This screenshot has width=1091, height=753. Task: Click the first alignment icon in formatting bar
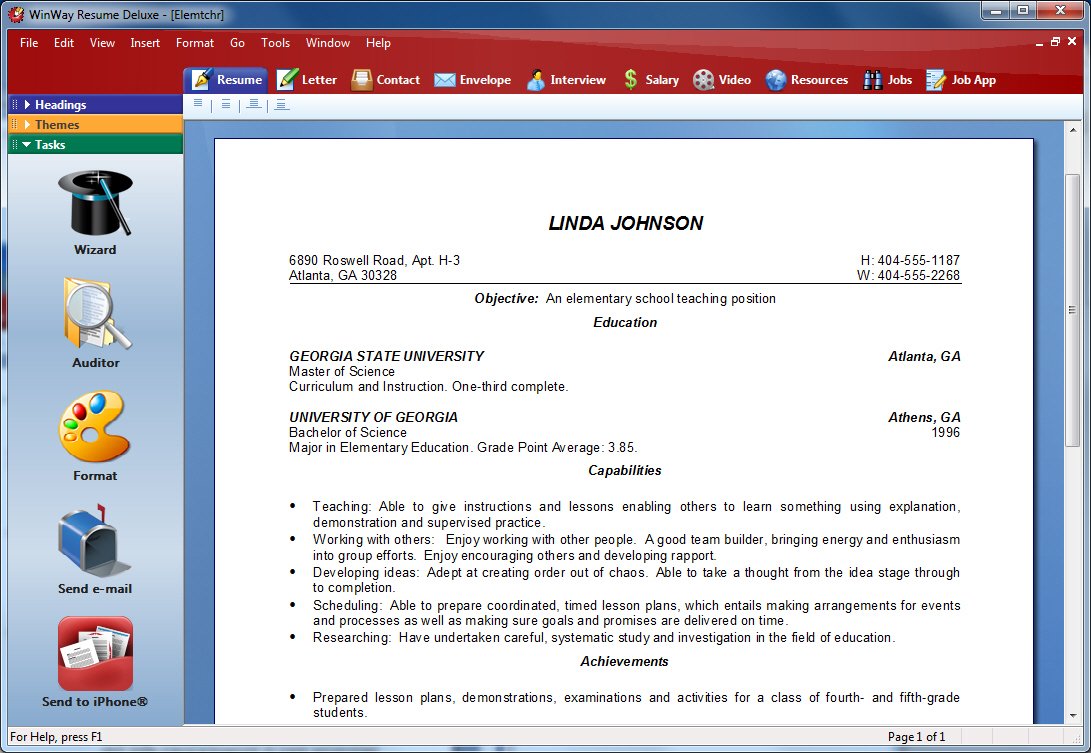click(198, 103)
